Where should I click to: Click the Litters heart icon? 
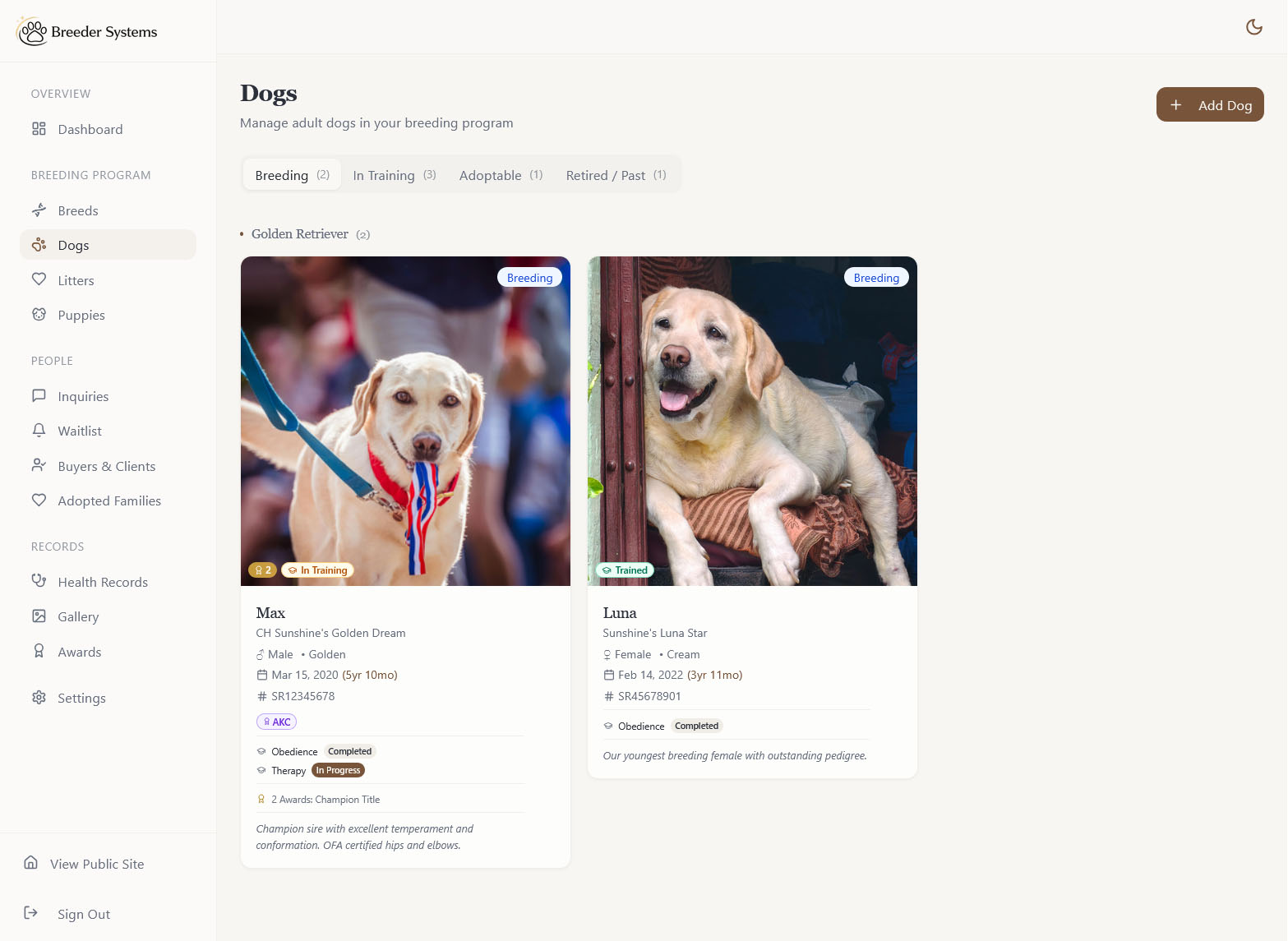point(39,279)
